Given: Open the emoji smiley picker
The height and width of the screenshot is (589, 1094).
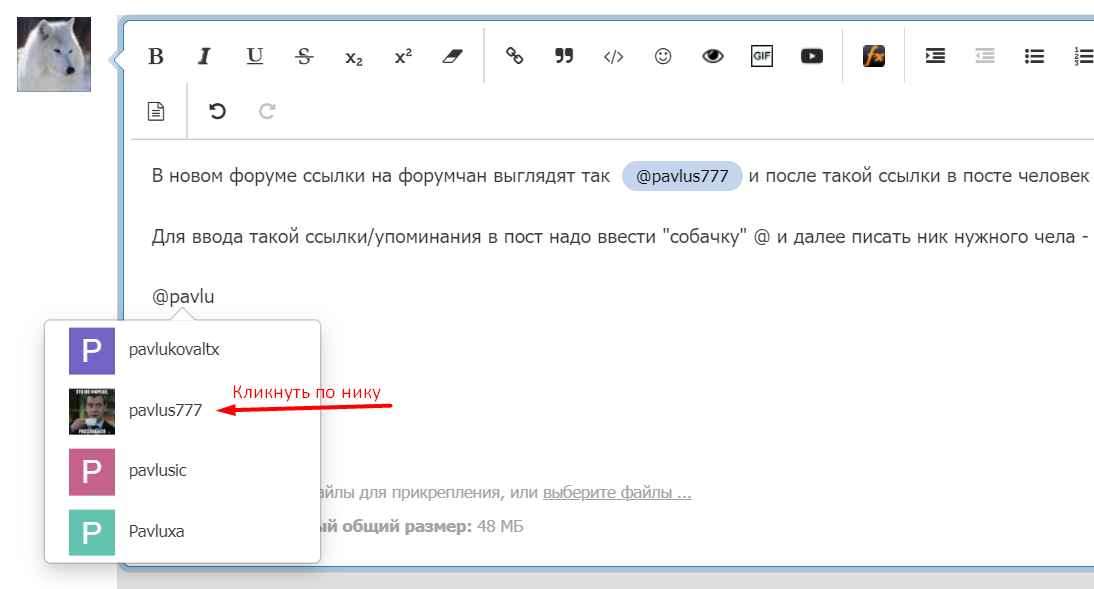Looking at the screenshot, I should pyautogui.click(x=663, y=56).
